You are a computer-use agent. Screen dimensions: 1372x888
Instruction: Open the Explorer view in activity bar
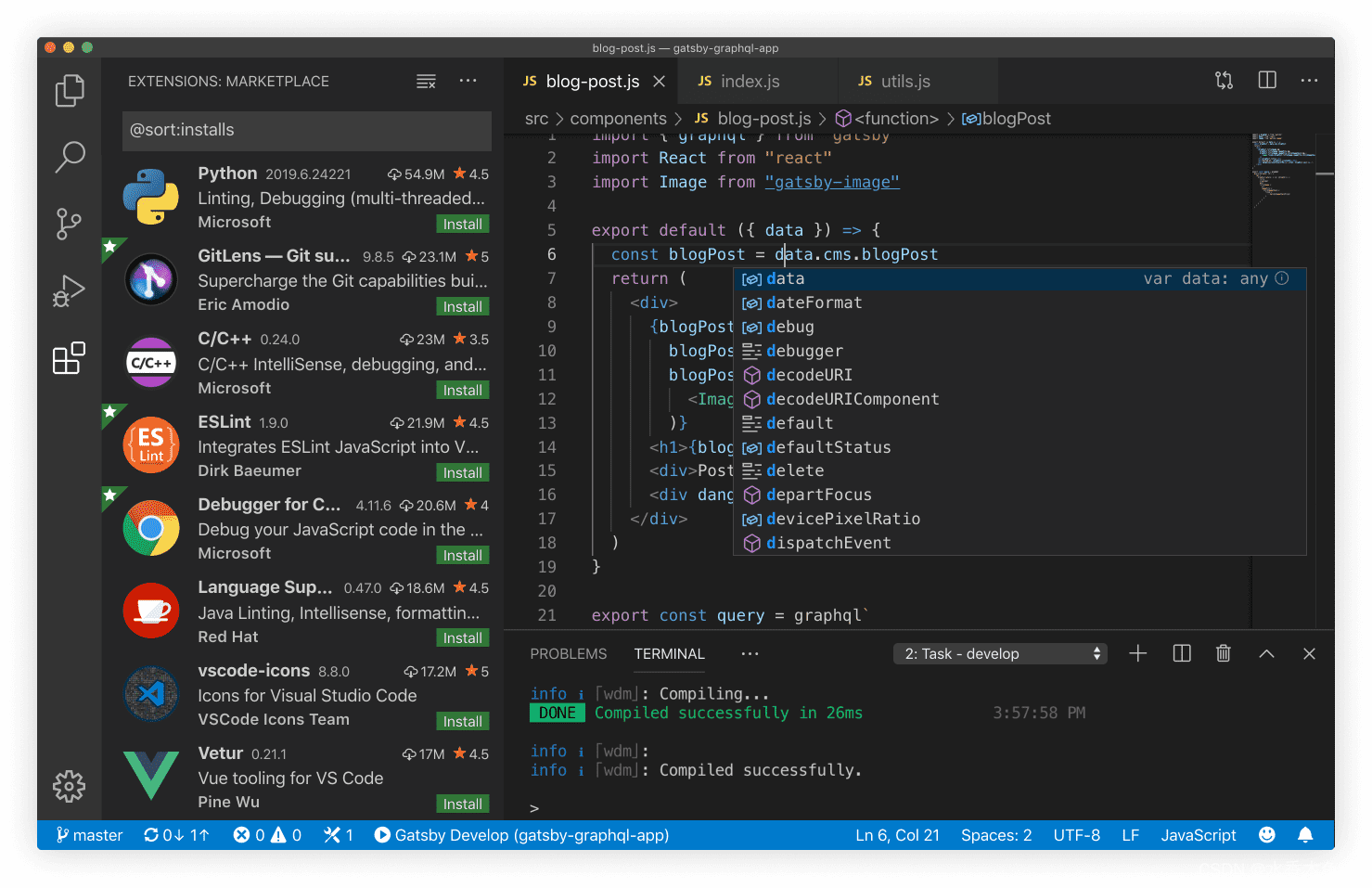(x=70, y=90)
